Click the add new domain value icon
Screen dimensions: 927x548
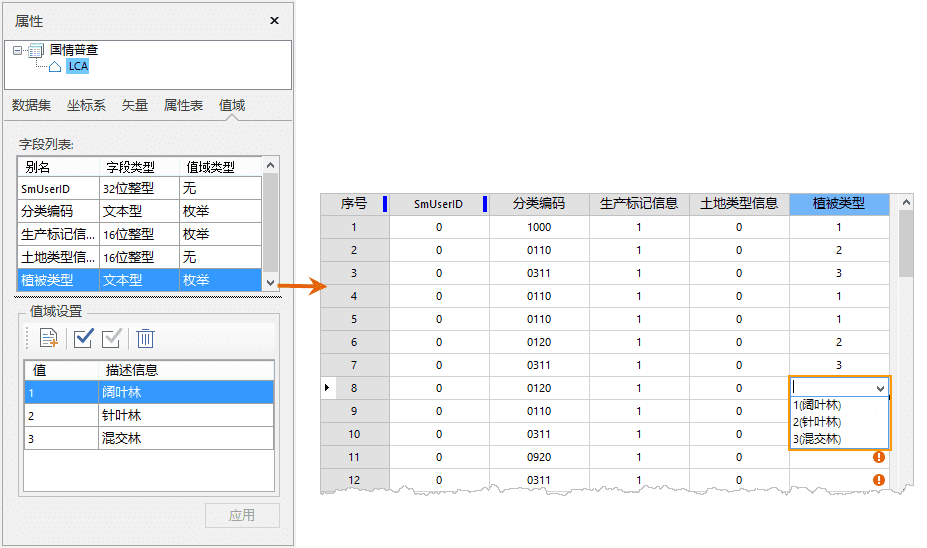coord(48,338)
